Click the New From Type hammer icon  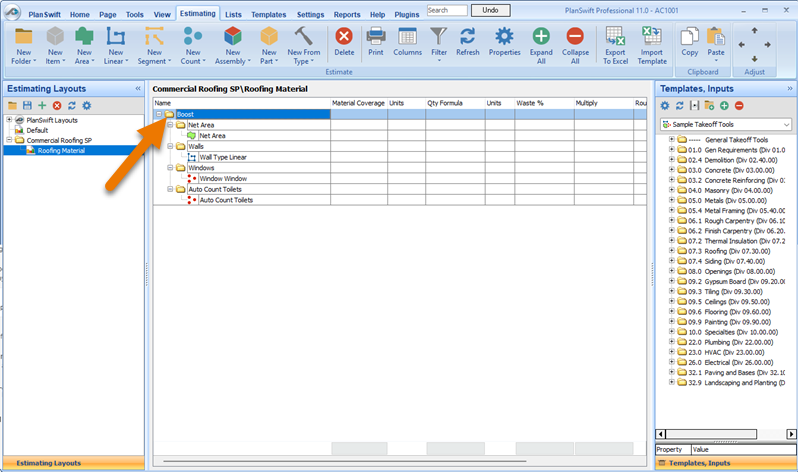click(x=304, y=37)
